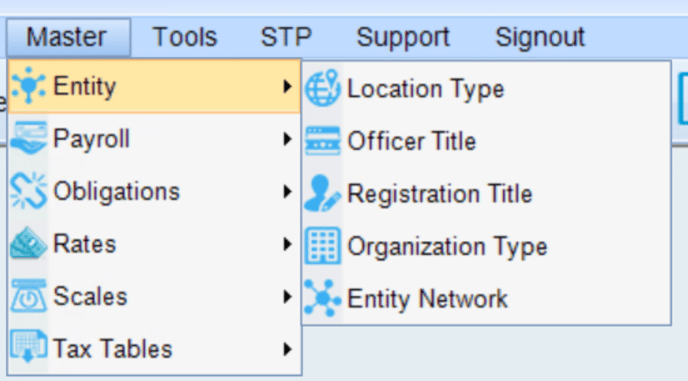
Task: Click the Location Type globe pin icon
Action: 322,88
